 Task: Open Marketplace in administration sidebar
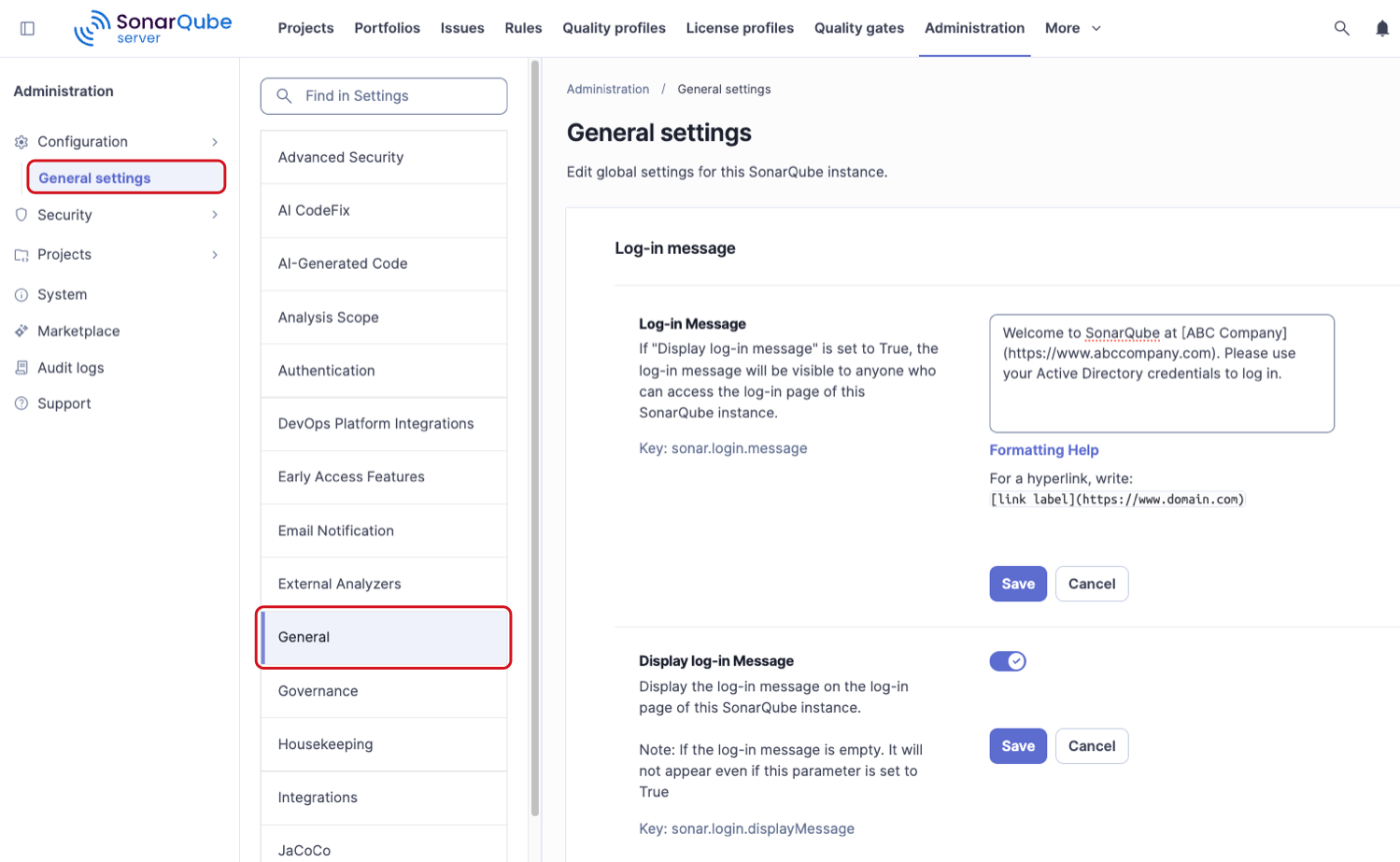(x=78, y=331)
